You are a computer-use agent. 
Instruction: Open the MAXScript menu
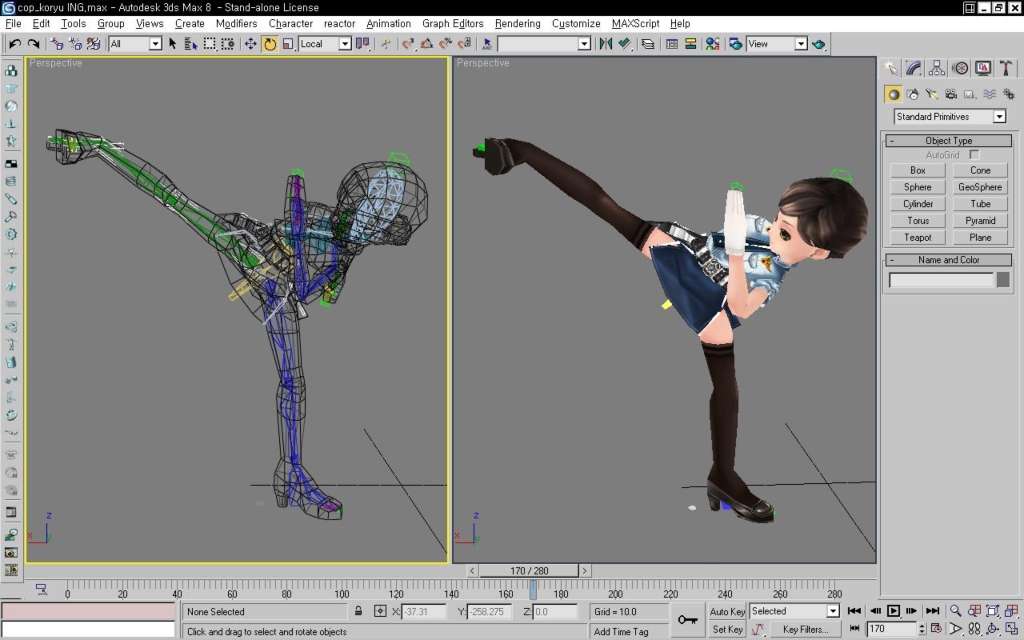tap(635, 24)
